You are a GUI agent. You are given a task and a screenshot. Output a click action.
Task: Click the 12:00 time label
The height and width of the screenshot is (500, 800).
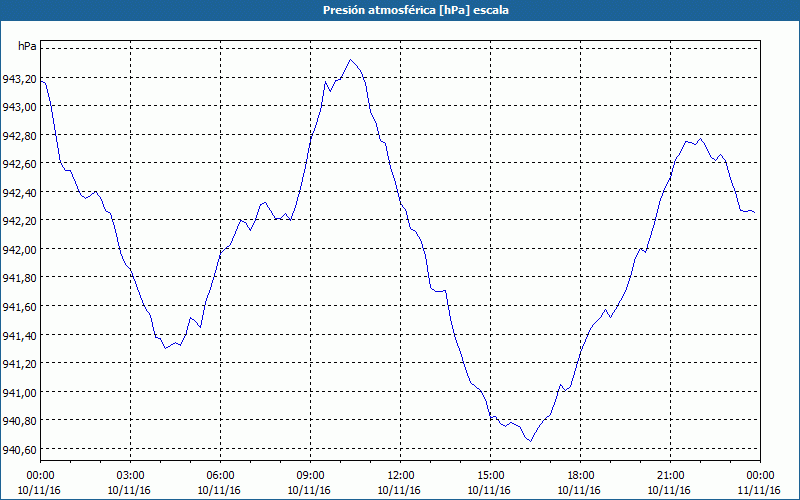point(401,476)
